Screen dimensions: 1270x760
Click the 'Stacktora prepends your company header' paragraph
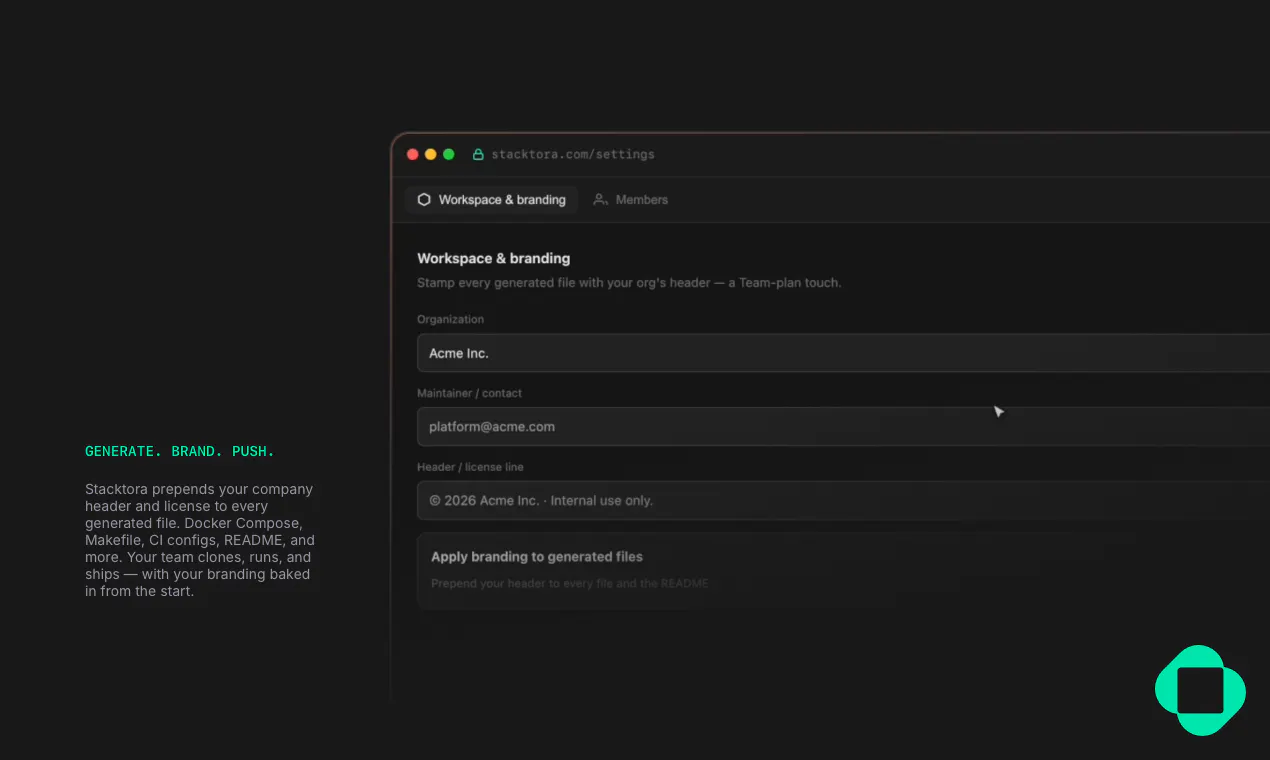[200, 540]
